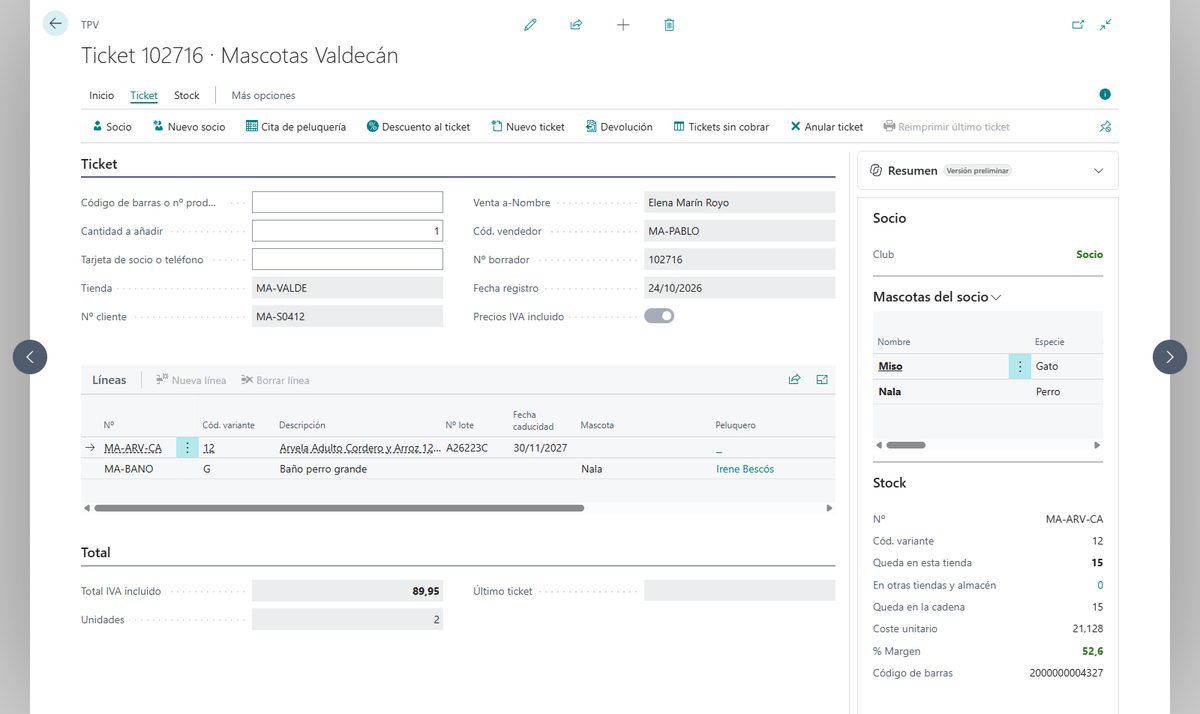Select the MA-BANO line number cell
The width and height of the screenshot is (1200, 714).
129,469
